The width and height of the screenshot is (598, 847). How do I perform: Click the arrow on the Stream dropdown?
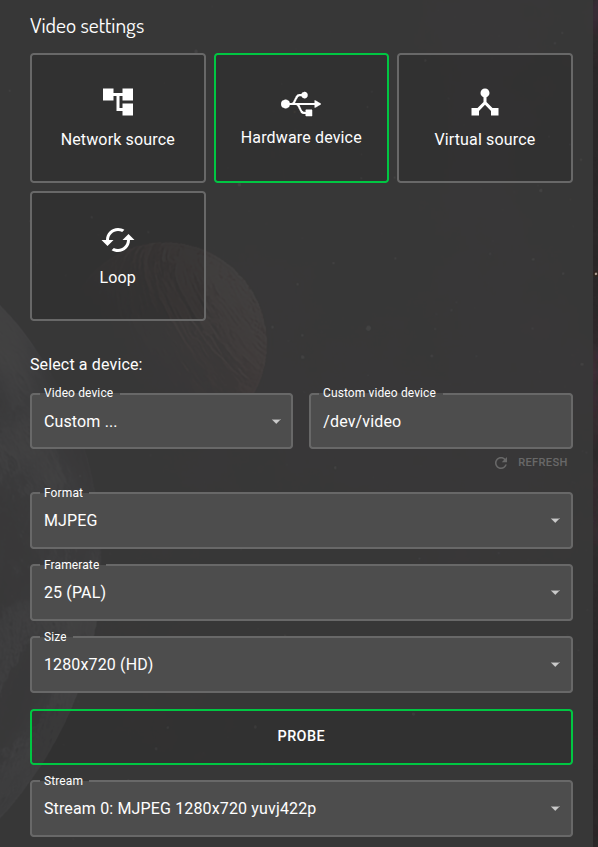click(556, 809)
